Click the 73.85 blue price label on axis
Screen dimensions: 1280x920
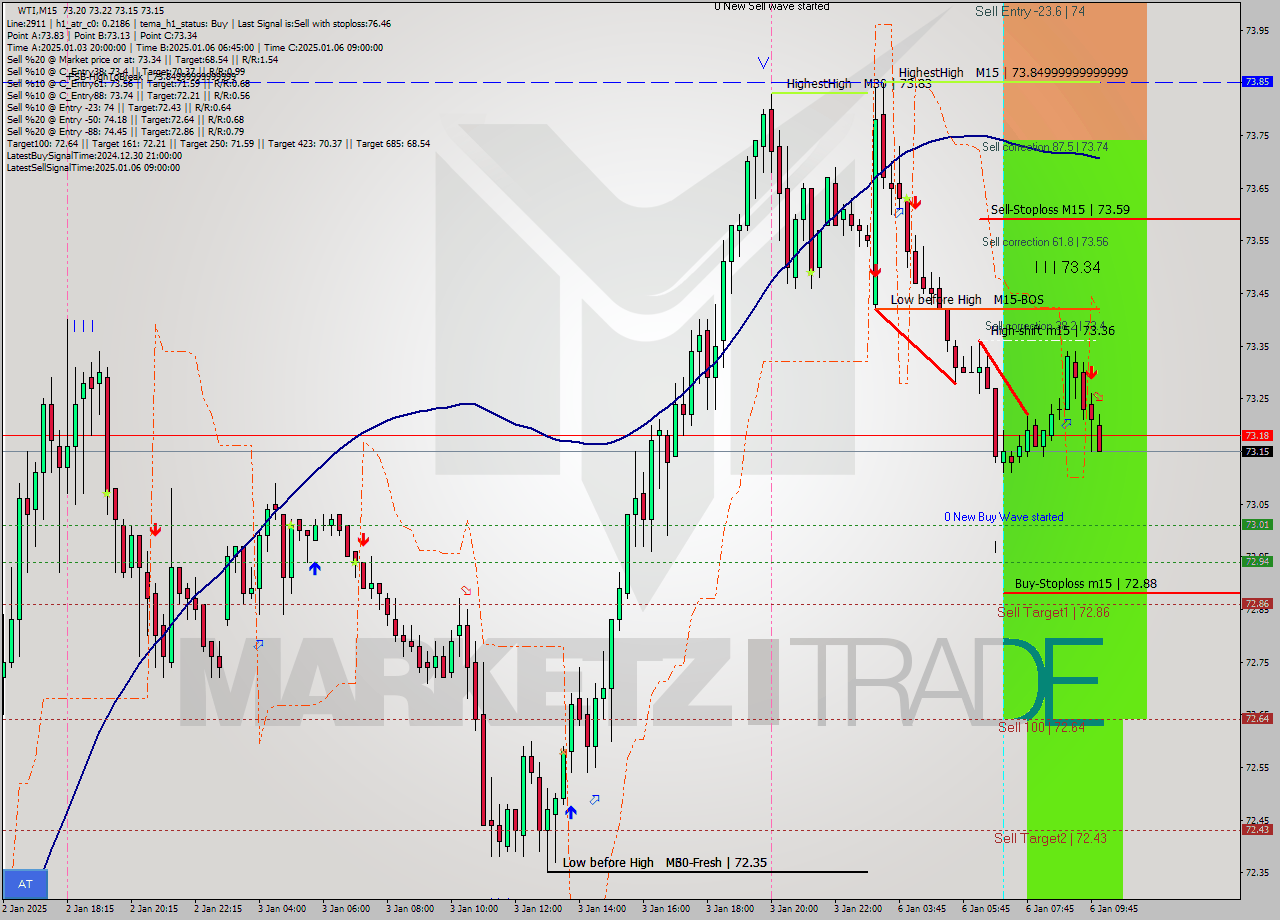click(x=1257, y=82)
